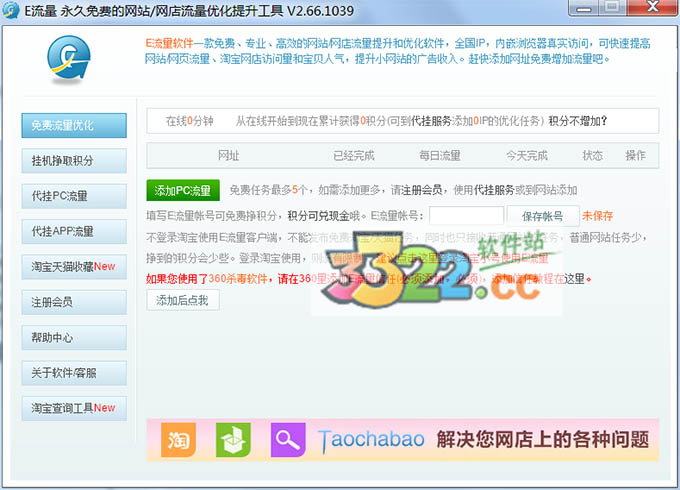Image resolution: width=680 pixels, height=490 pixels.
Task: Open 关于软件/客服 page
Action: click(x=74, y=373)
